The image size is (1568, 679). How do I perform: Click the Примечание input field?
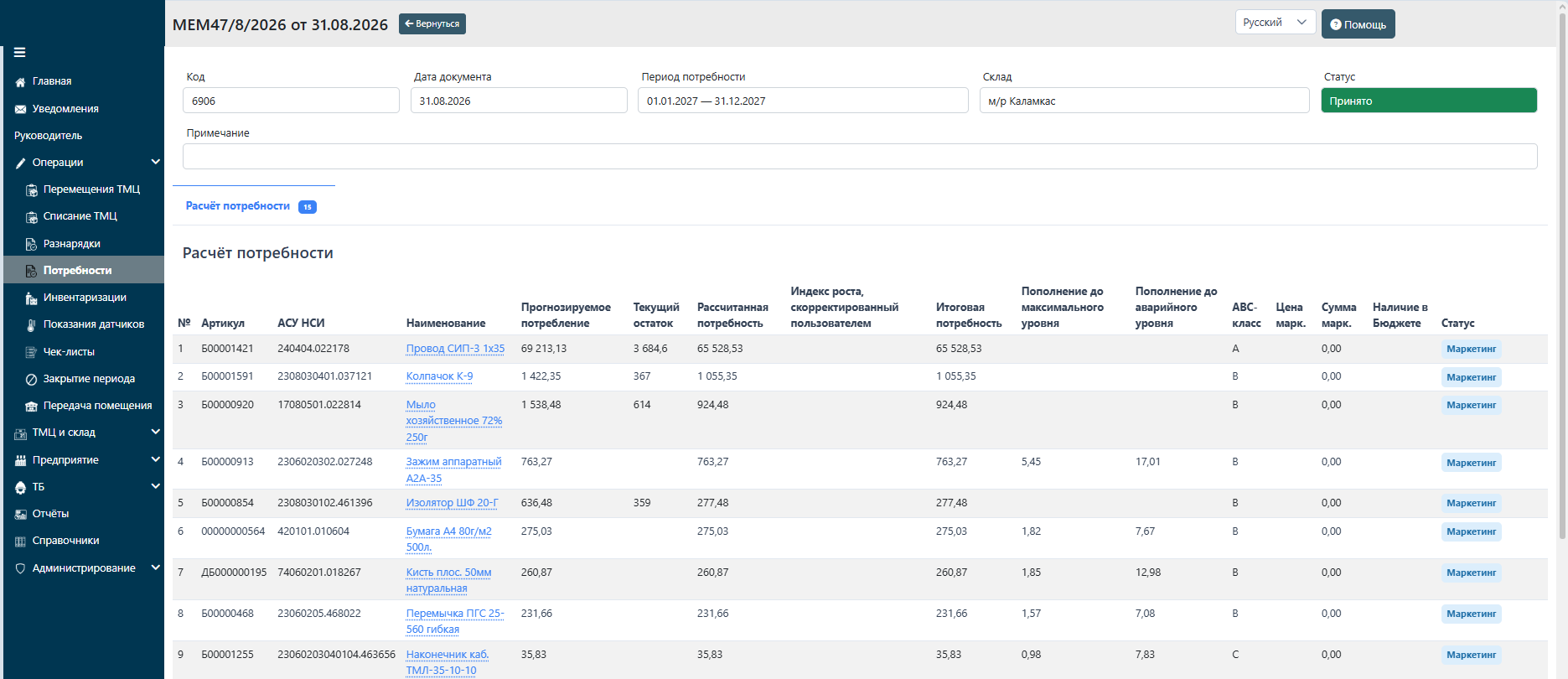pyautogui.click(x=860, y=156)
